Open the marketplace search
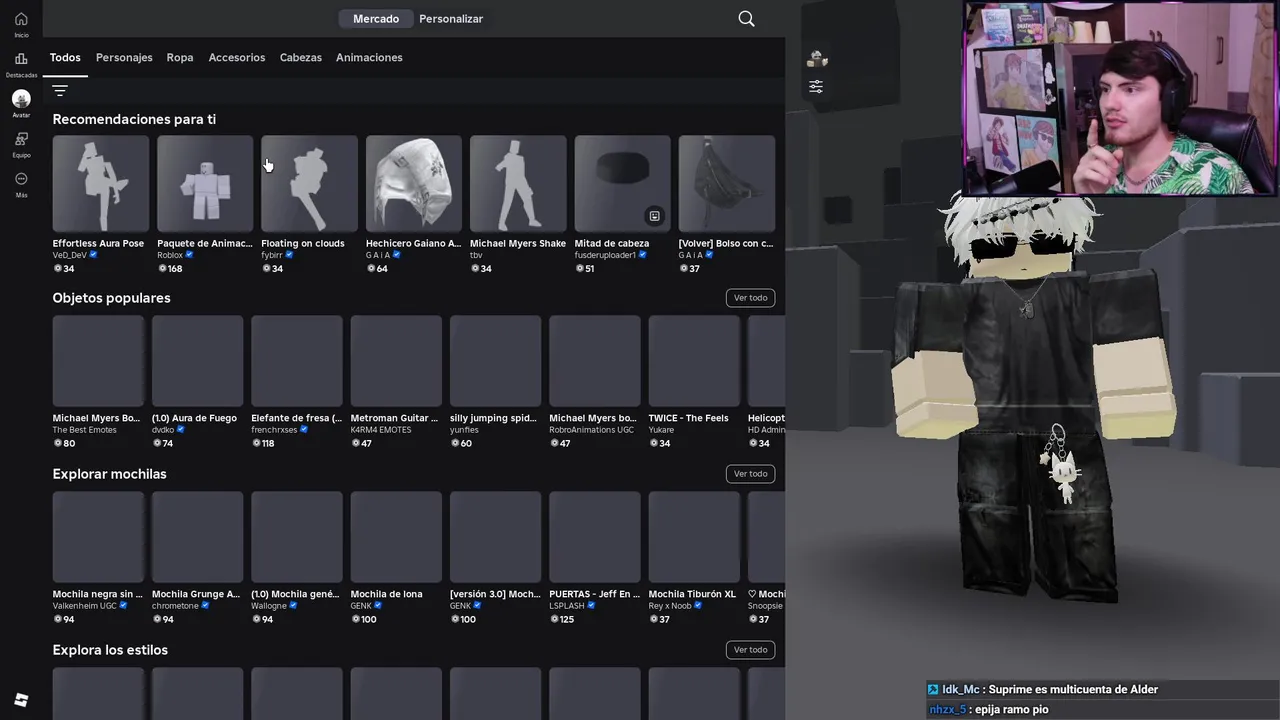Screen dimensions: 1280x720 (x=746, y=19)
